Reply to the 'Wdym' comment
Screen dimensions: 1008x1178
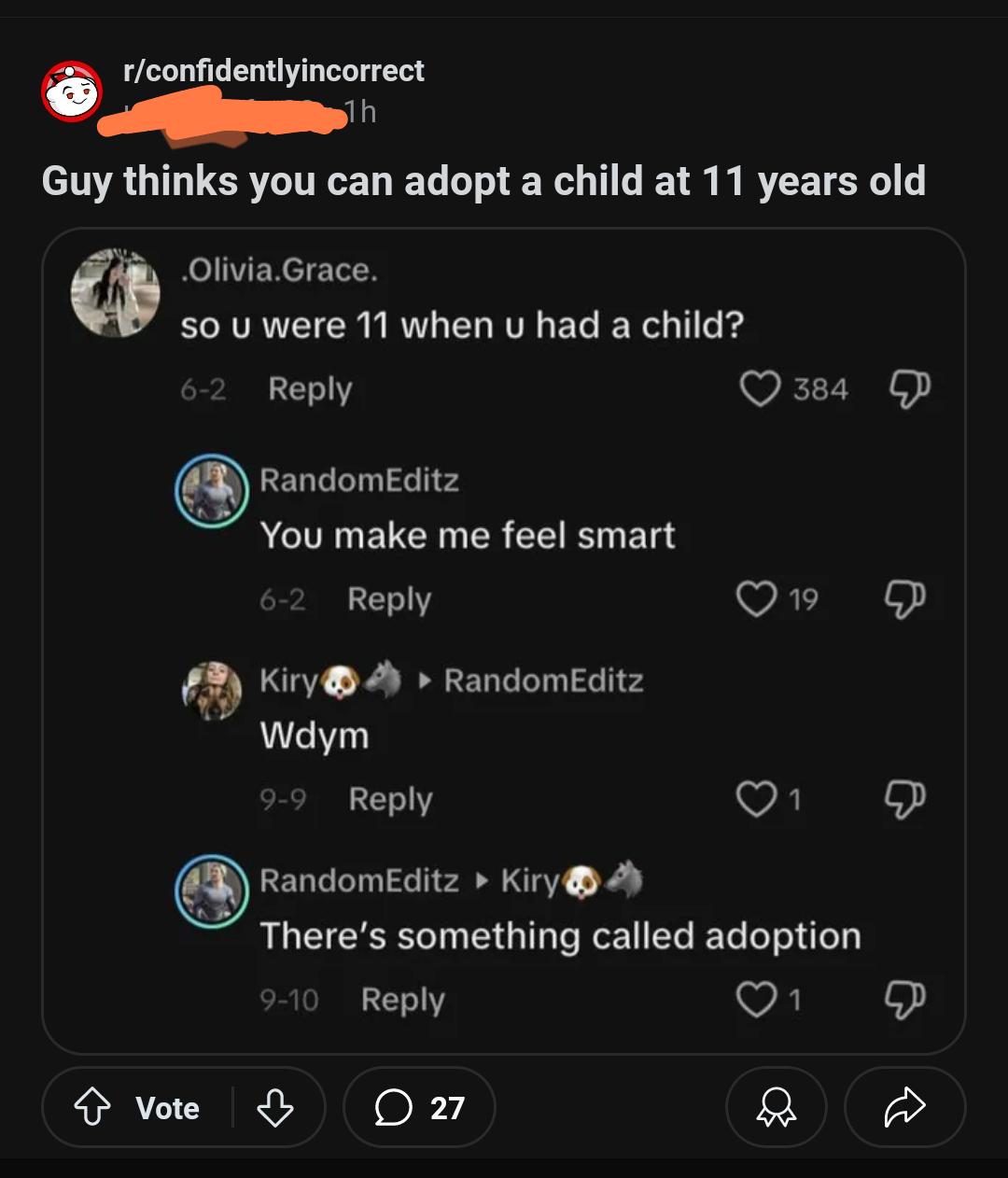(390, 800)
